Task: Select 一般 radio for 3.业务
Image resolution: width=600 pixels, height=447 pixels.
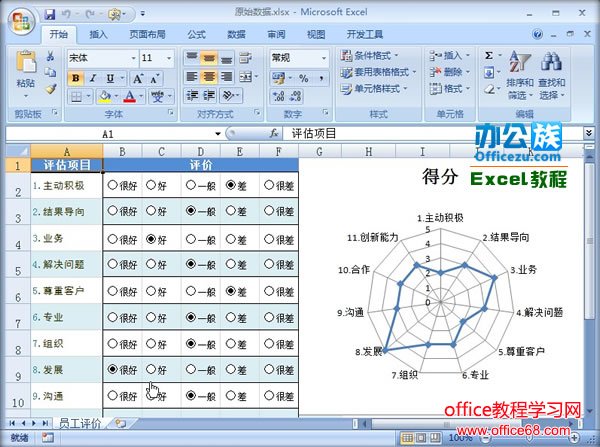Action: (191, 239)
